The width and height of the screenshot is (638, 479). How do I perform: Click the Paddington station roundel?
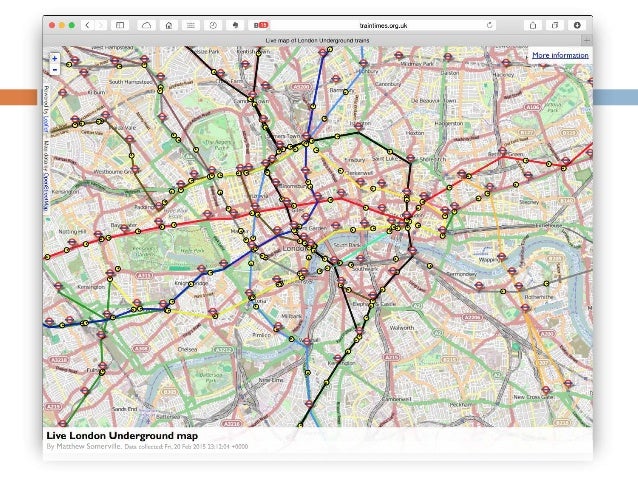coord(158,206)
